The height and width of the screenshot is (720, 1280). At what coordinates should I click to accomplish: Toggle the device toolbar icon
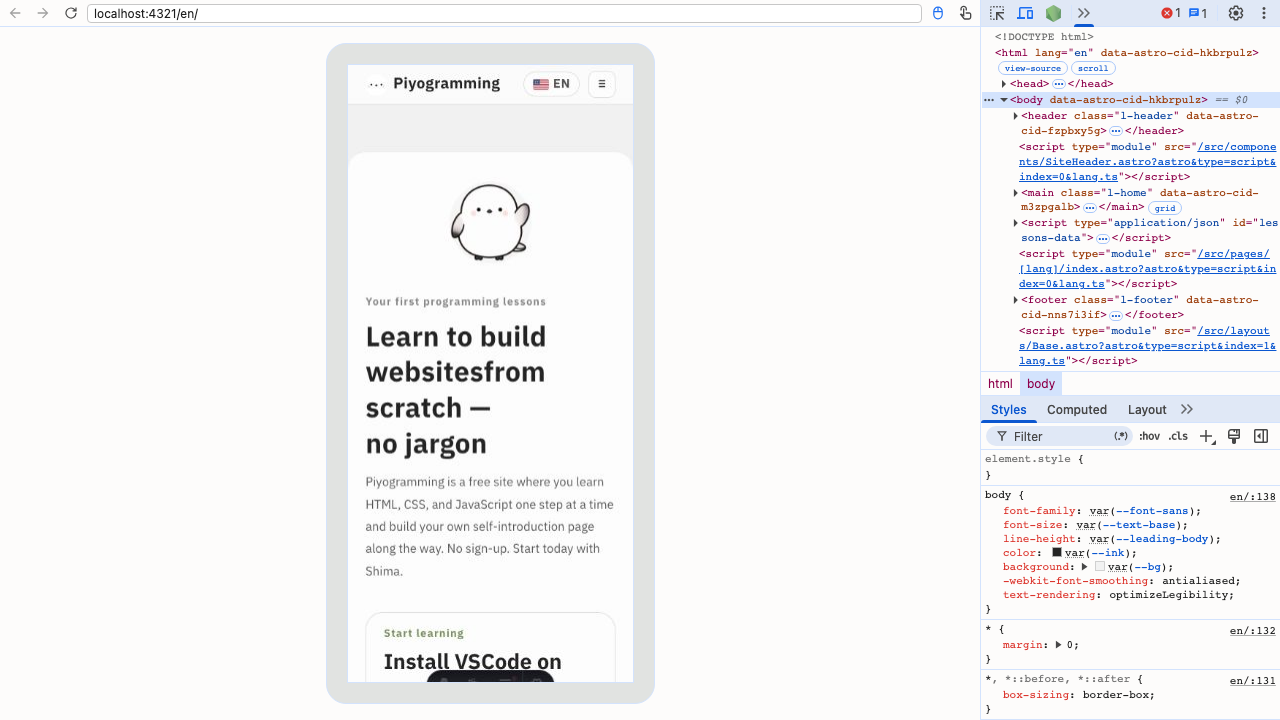coord(1025,13)
